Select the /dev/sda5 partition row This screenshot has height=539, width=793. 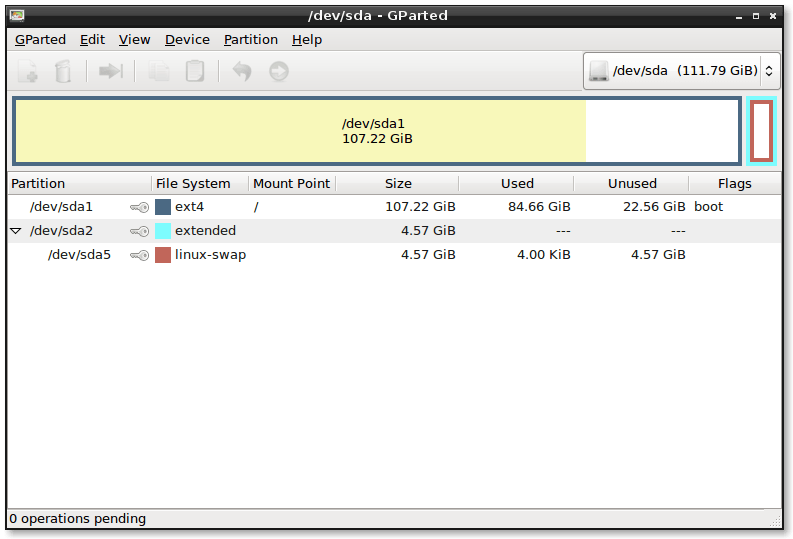coord(394,255)
